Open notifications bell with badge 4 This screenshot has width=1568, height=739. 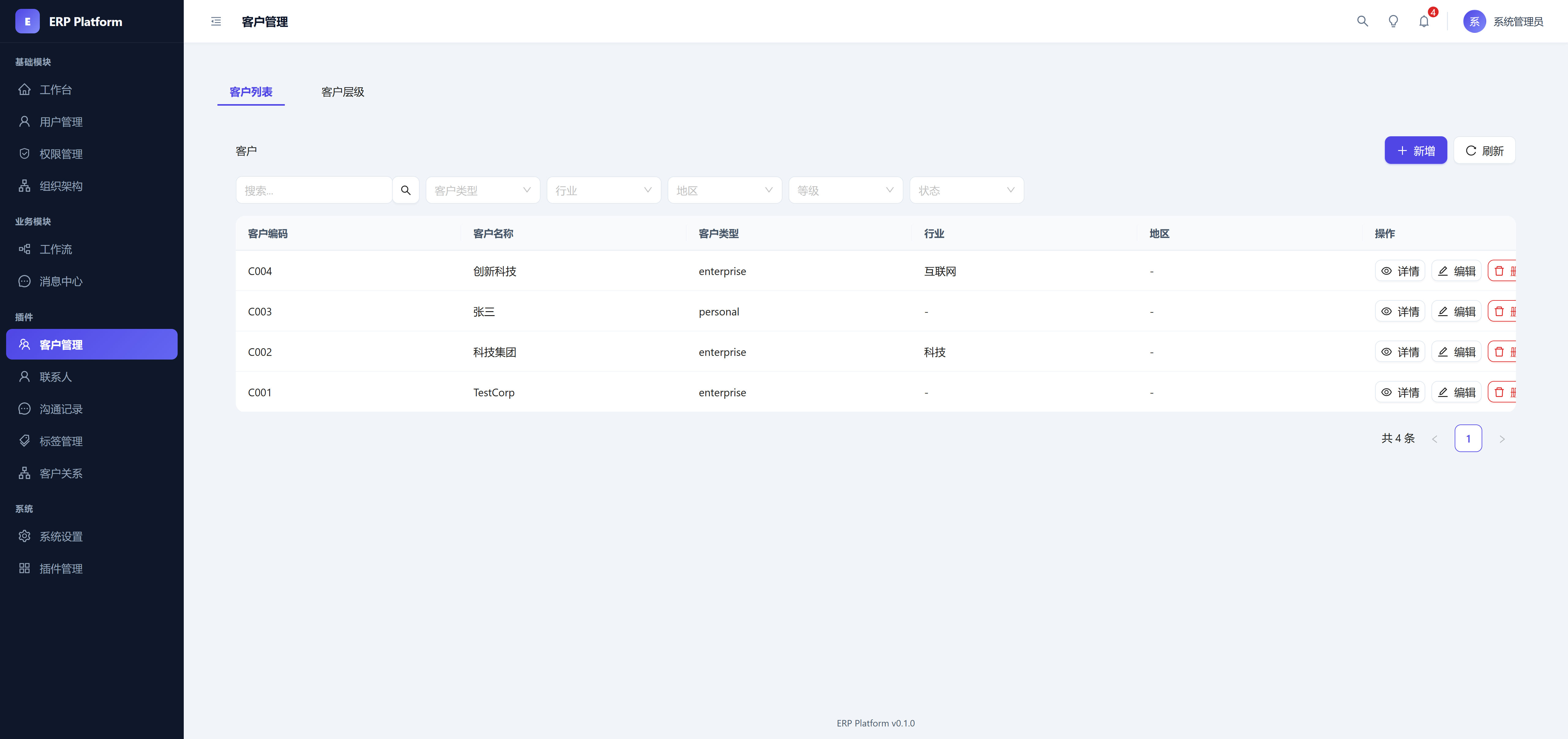(1424, 22)
